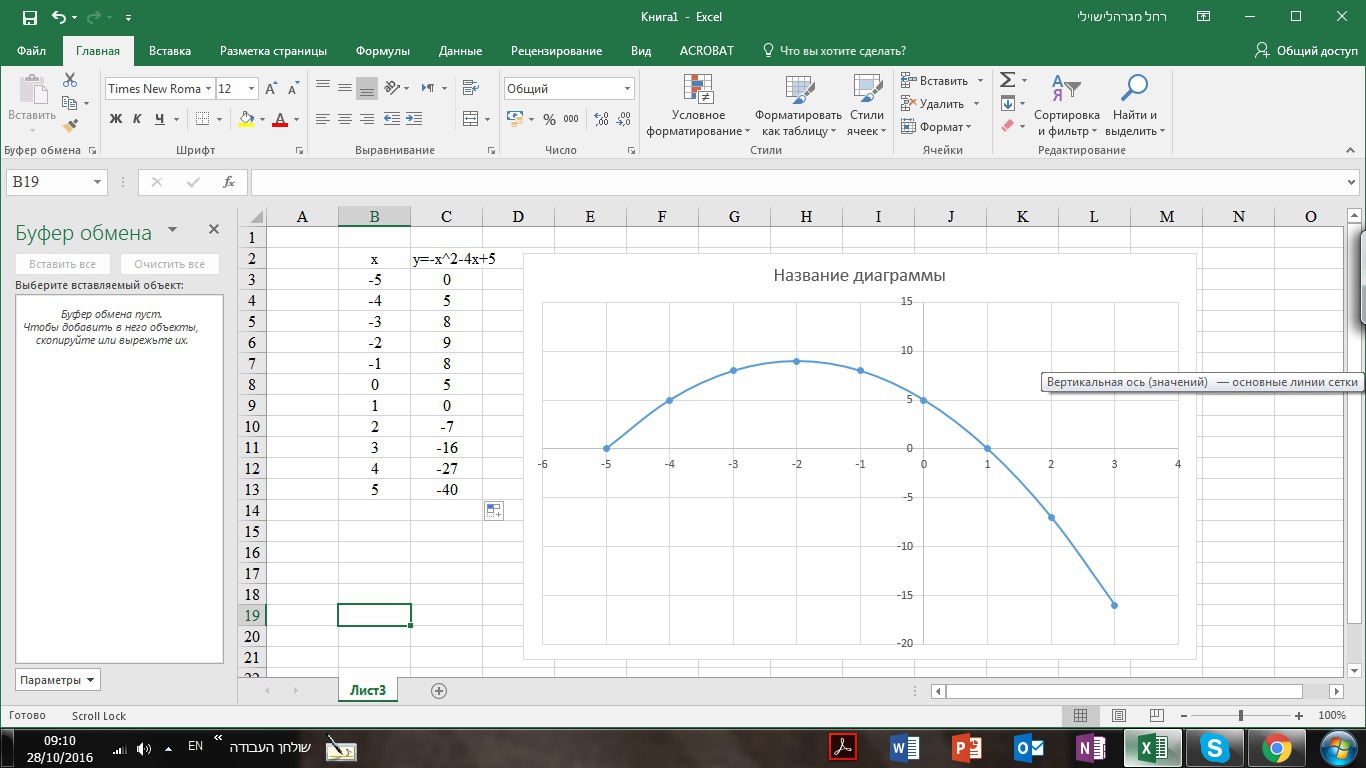Click the Очистить все button
The image size is (1366, 768).
click(x=169, y=264)
